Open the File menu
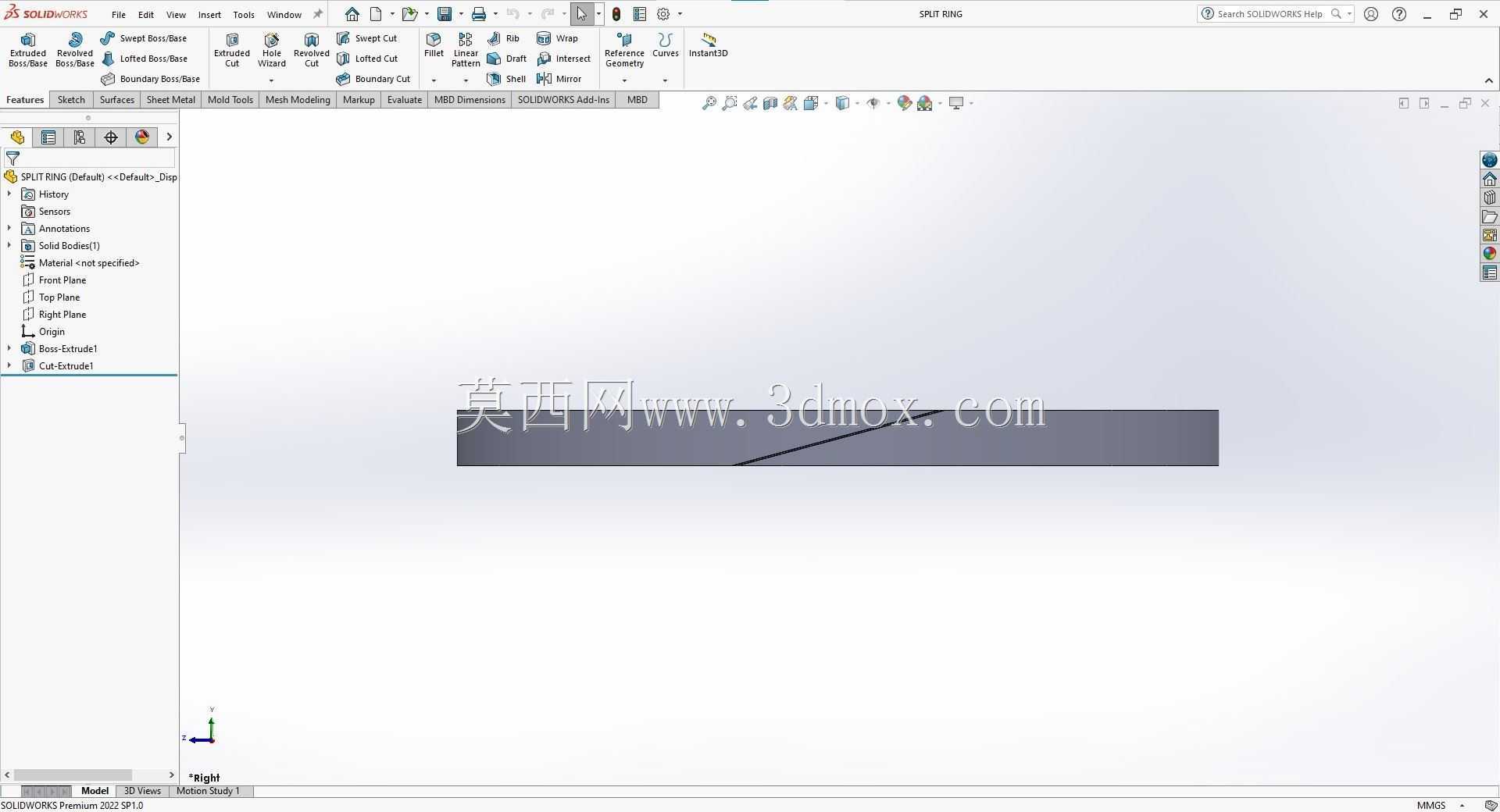Viewport: 1500px width, 812px height. pyautogui.click(x=118, y=14)
